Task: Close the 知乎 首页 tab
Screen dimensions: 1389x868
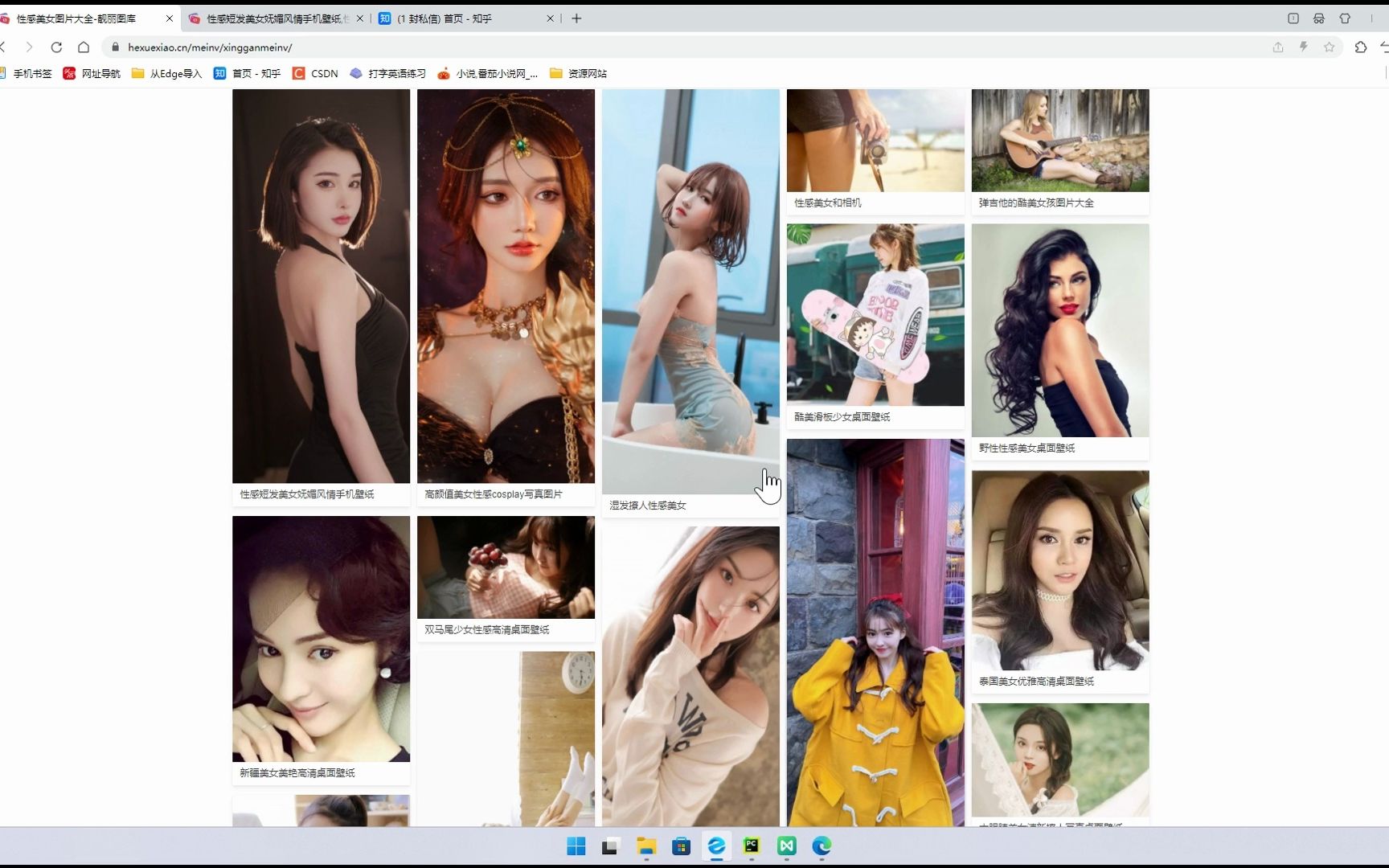Action: pyautogui.click(x=551, y=18)
